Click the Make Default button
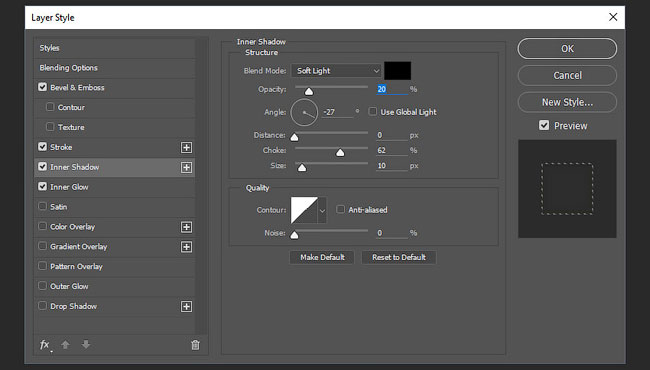Image resolution: width=650 pixels, height=370 pixels. [322, 257]
